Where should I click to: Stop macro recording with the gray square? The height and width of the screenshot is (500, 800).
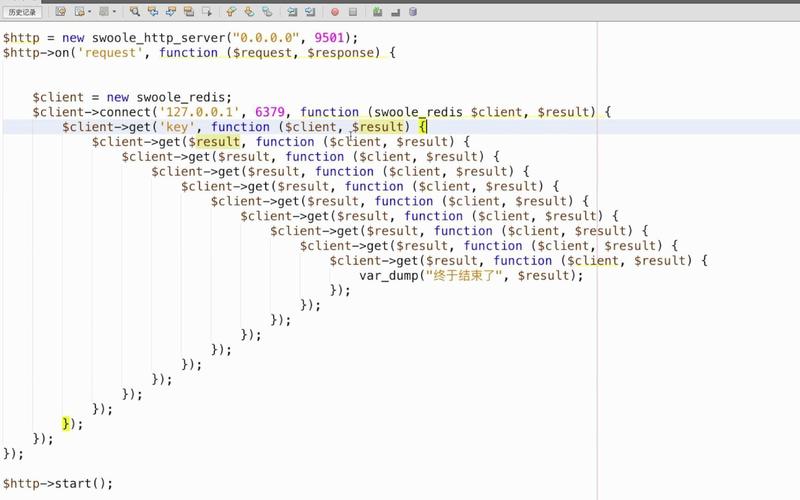352,12
